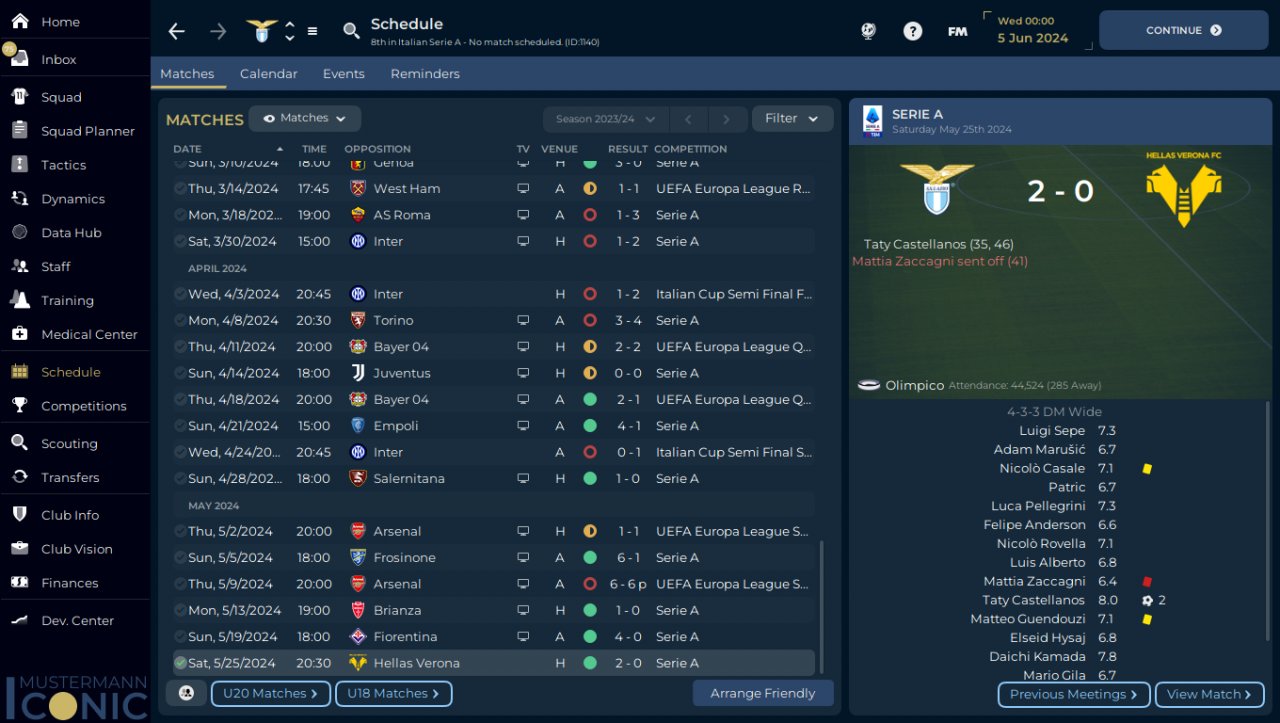This screenshot has width=1280, height=723.
Task: Click the search magnifier icon
Action: point(351,31)
